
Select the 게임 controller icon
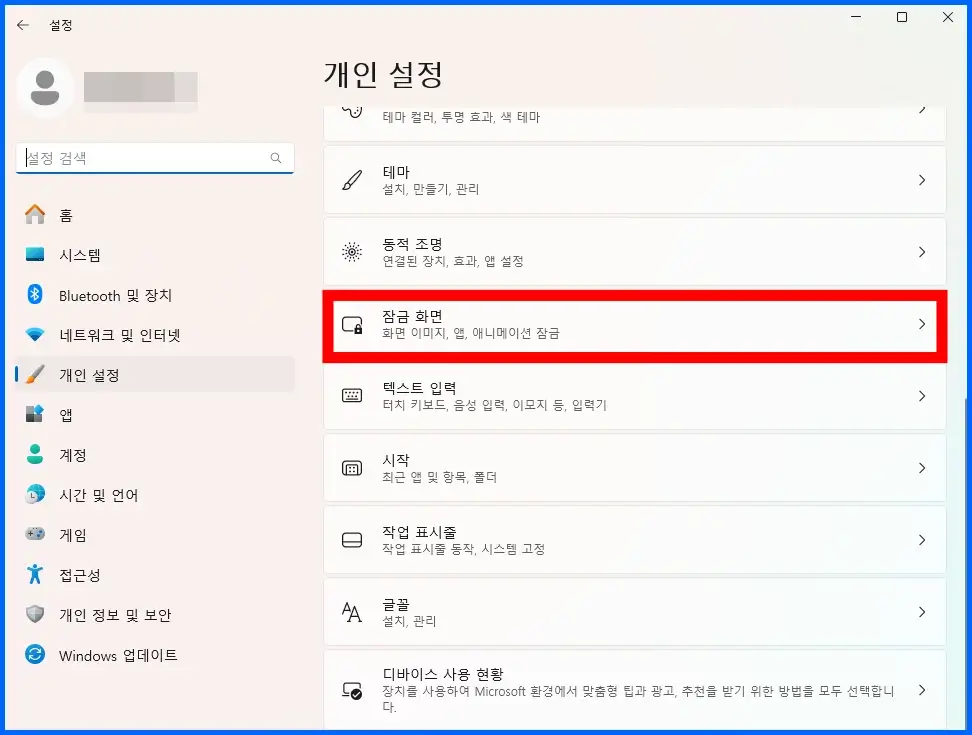35,535
